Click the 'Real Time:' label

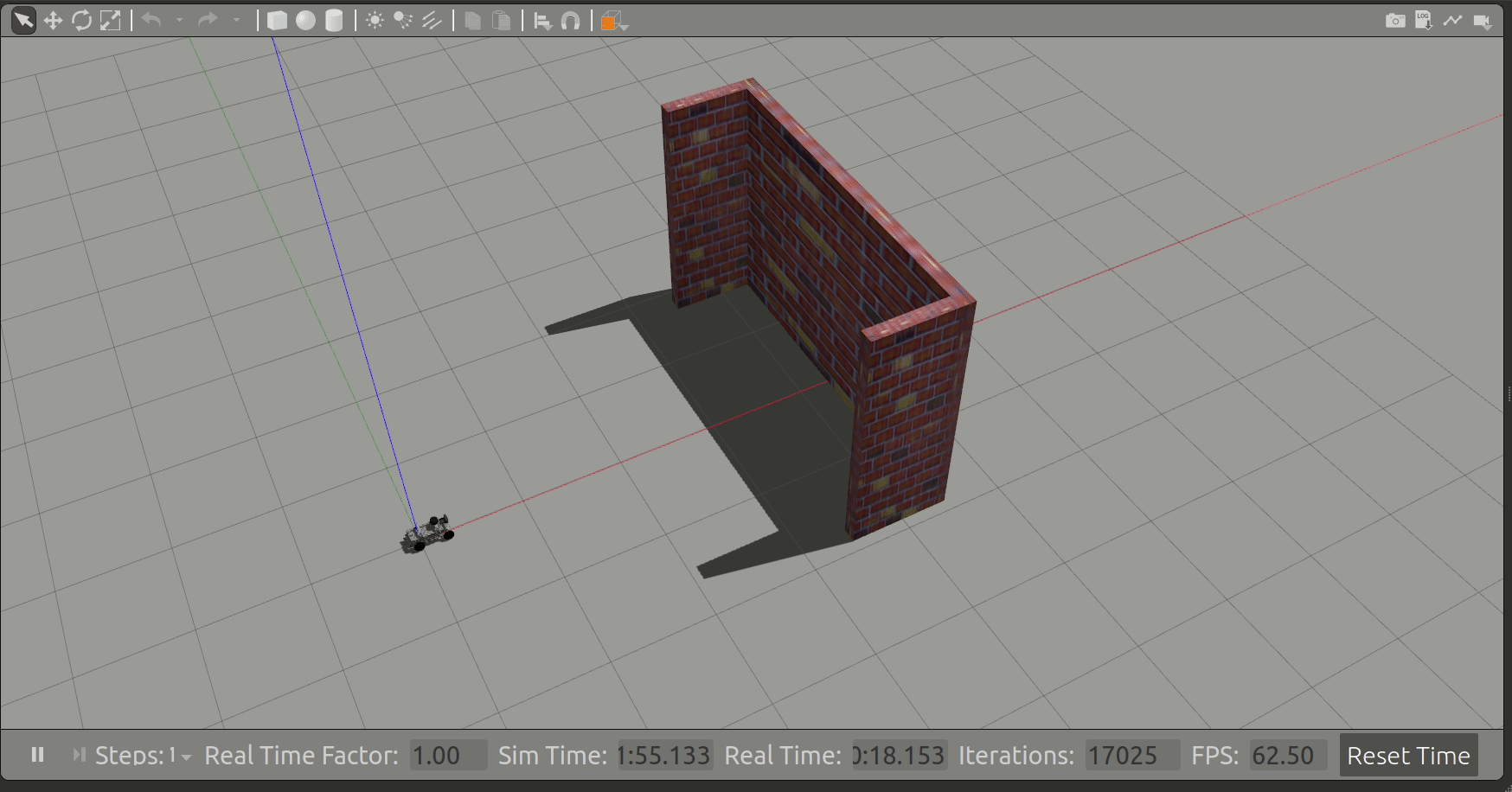click(x=783, y=755)
